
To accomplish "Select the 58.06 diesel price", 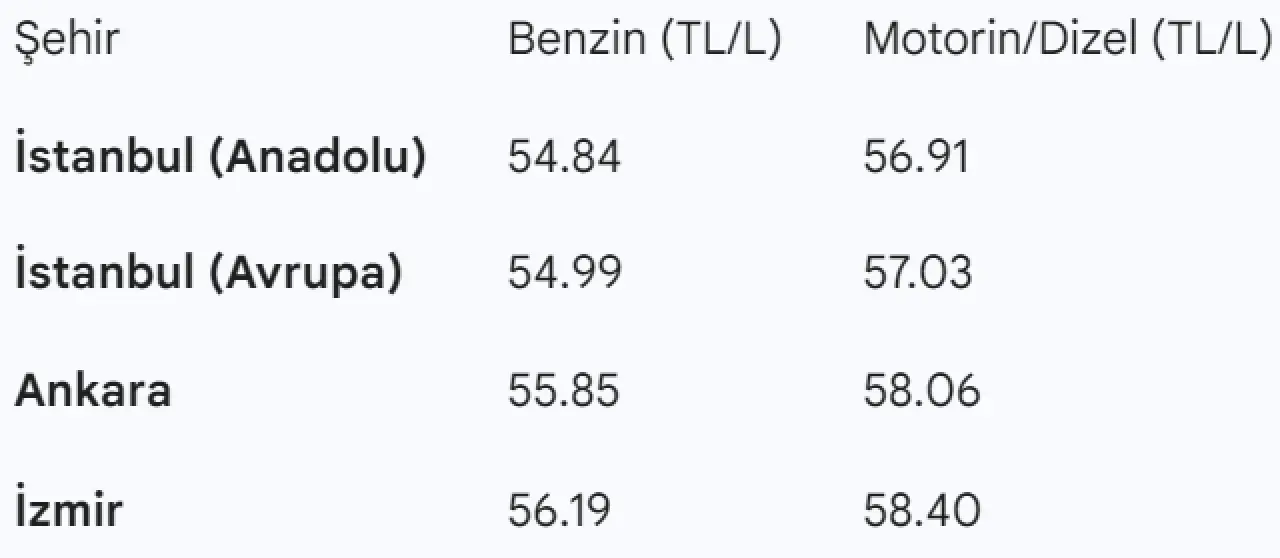I will click(x=922, y=390).
